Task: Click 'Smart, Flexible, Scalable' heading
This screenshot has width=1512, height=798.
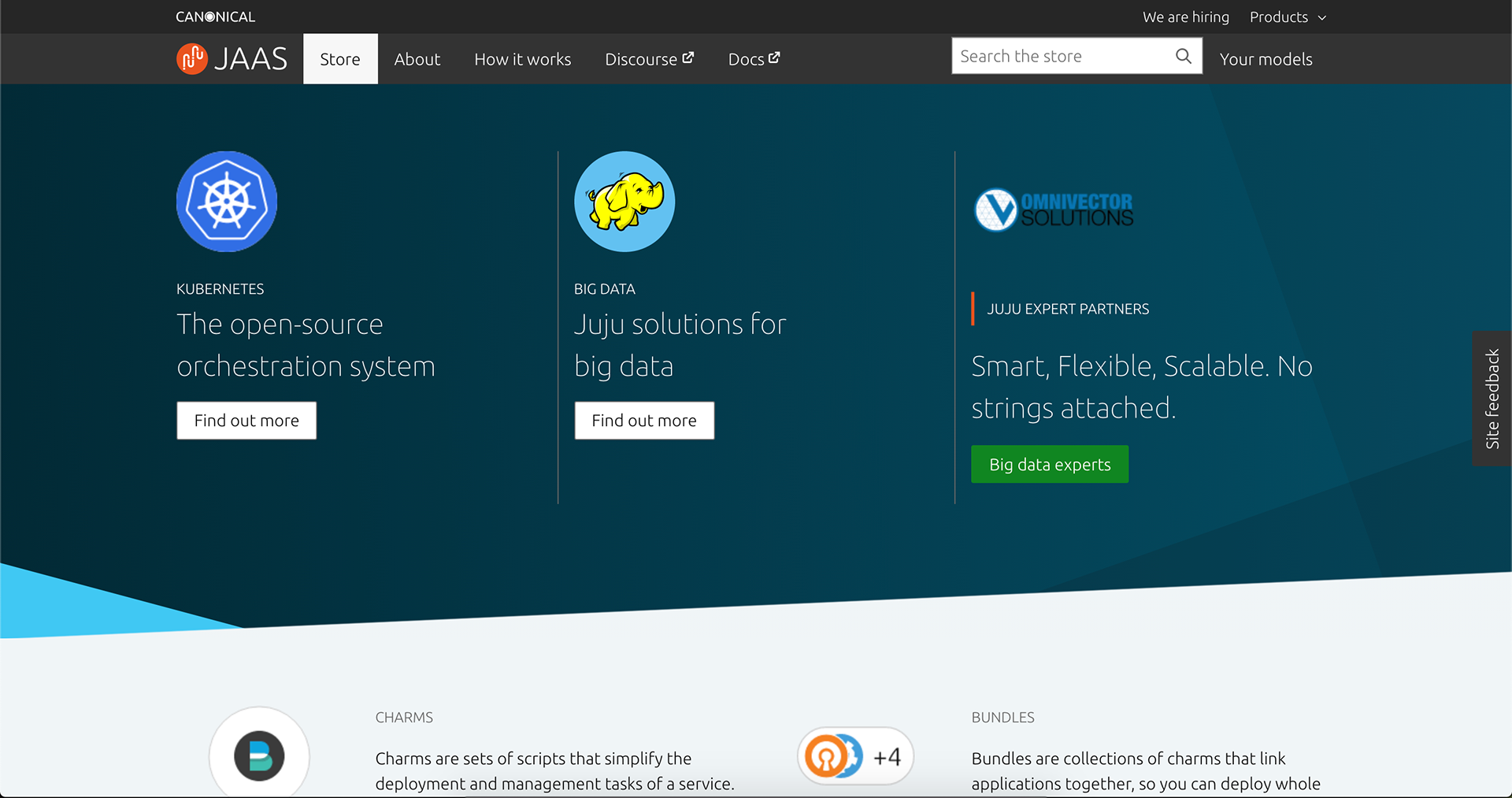Action: [1142, 387]
